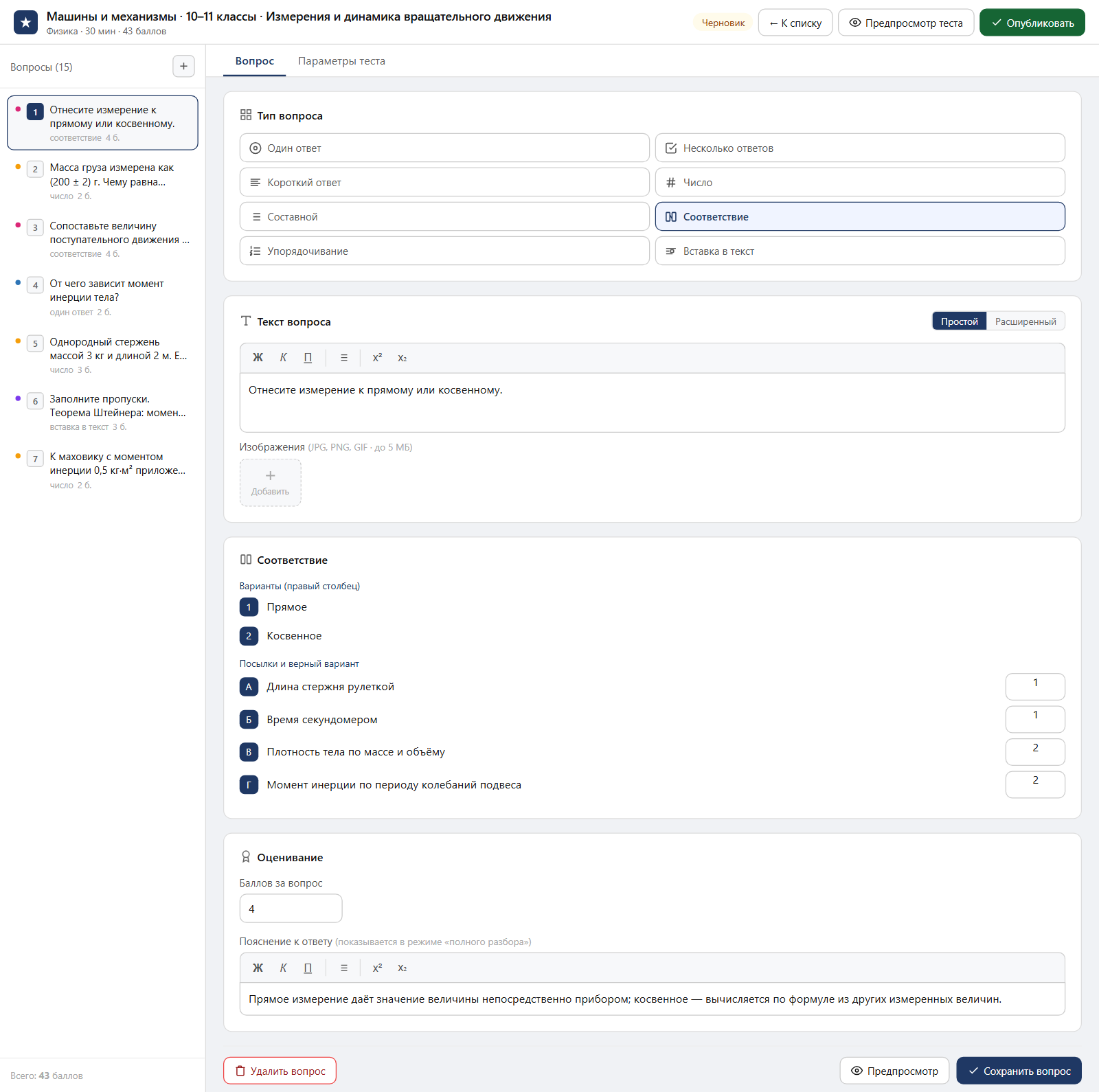
Task: Publish test with Опубликовать button
Action: [x=1032, y=23]
